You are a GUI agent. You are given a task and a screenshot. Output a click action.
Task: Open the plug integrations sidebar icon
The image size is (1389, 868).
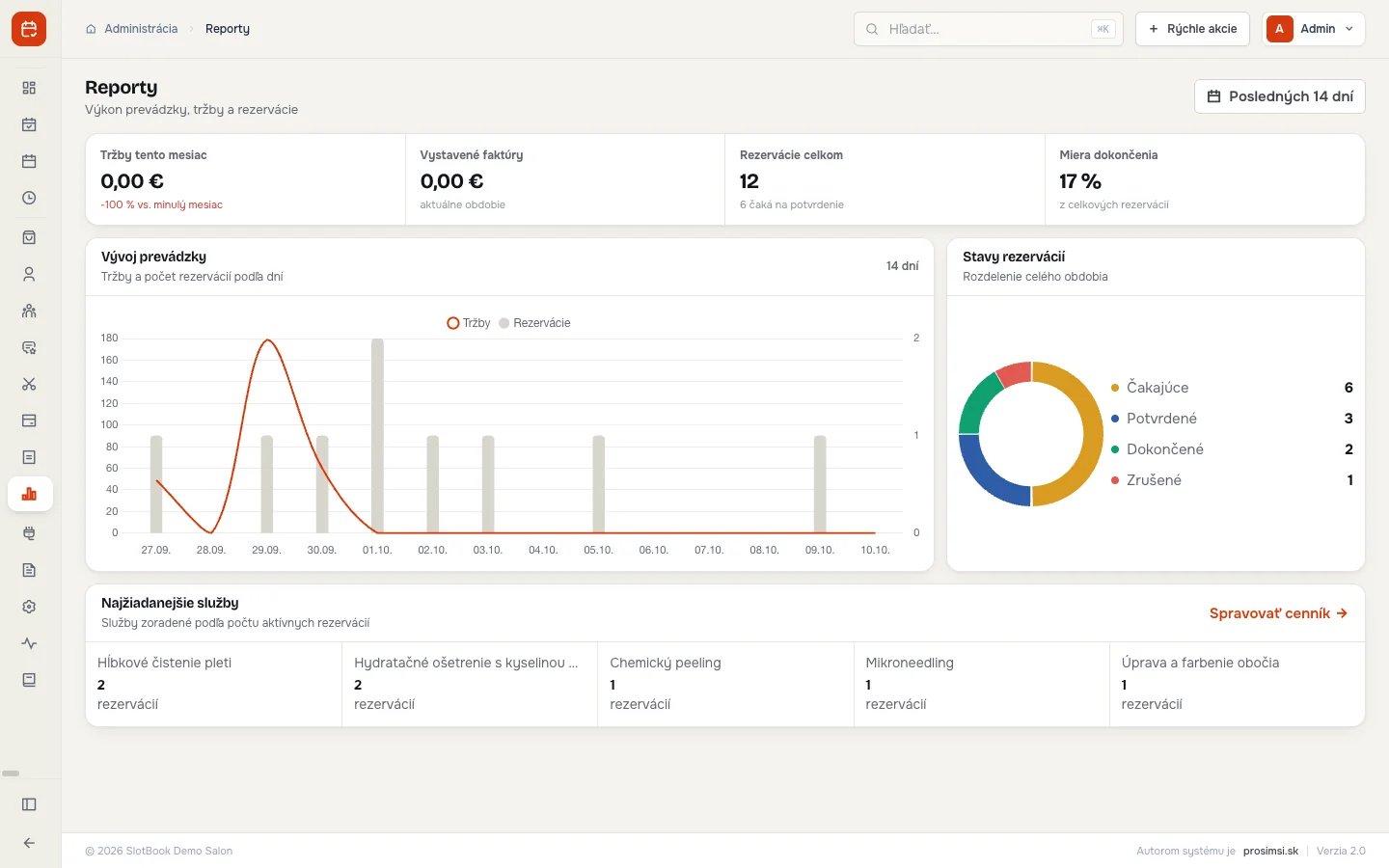point(29,533)
